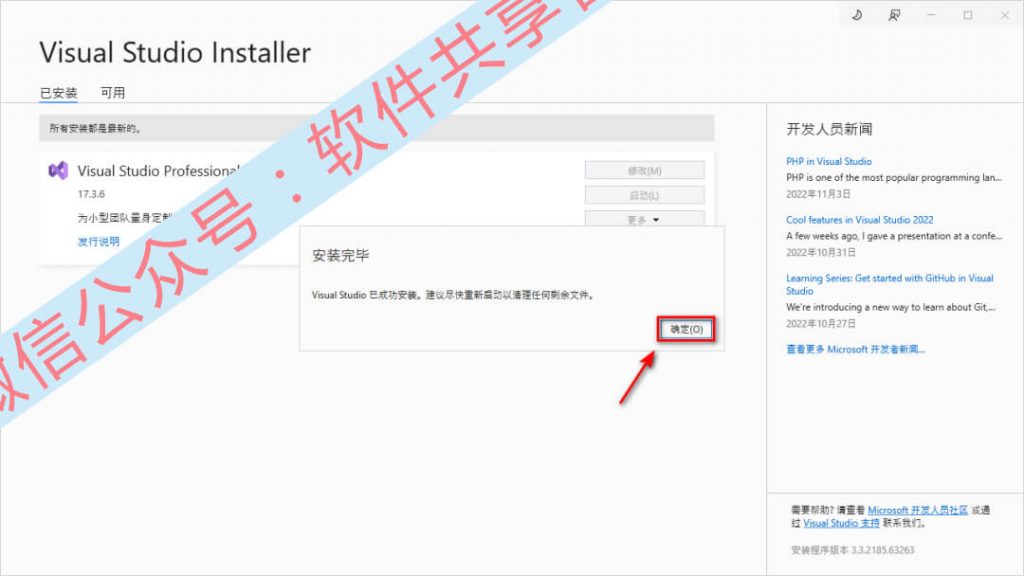Viewport: 1024px width, 576px height.
Task: Open Learning Series GitHub article link
Action: point(889,284)
